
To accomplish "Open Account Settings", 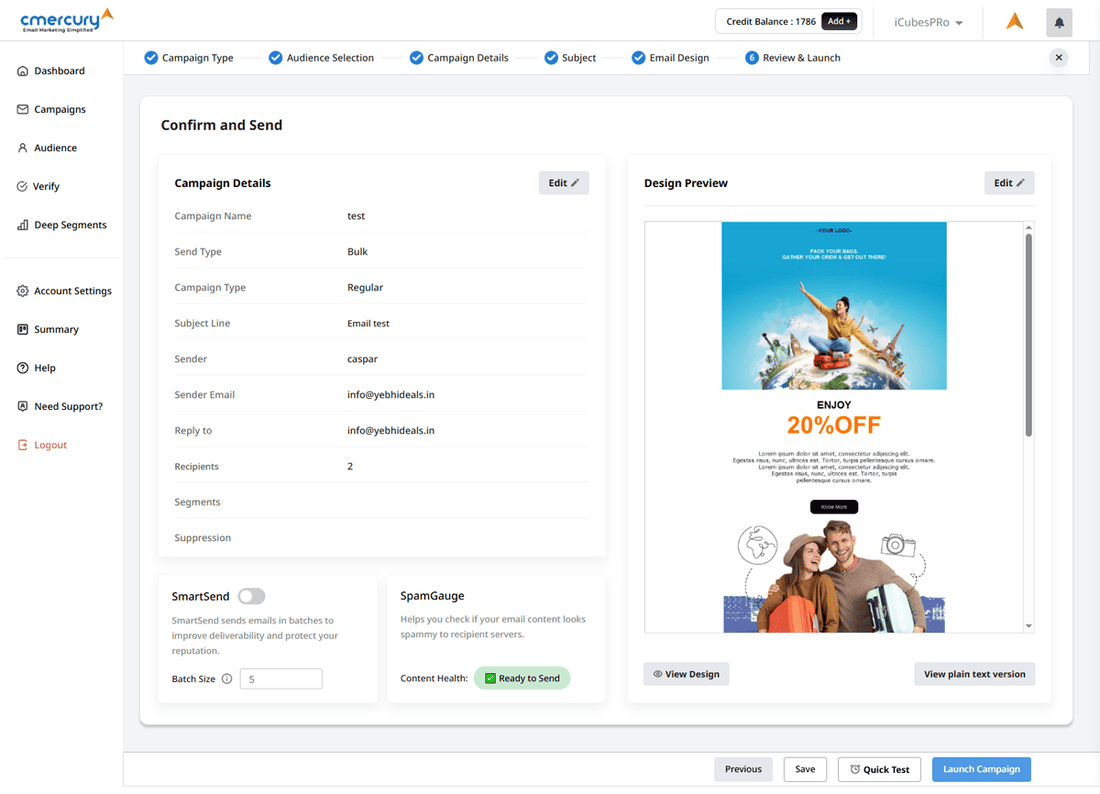I will (x=72, y=291).
